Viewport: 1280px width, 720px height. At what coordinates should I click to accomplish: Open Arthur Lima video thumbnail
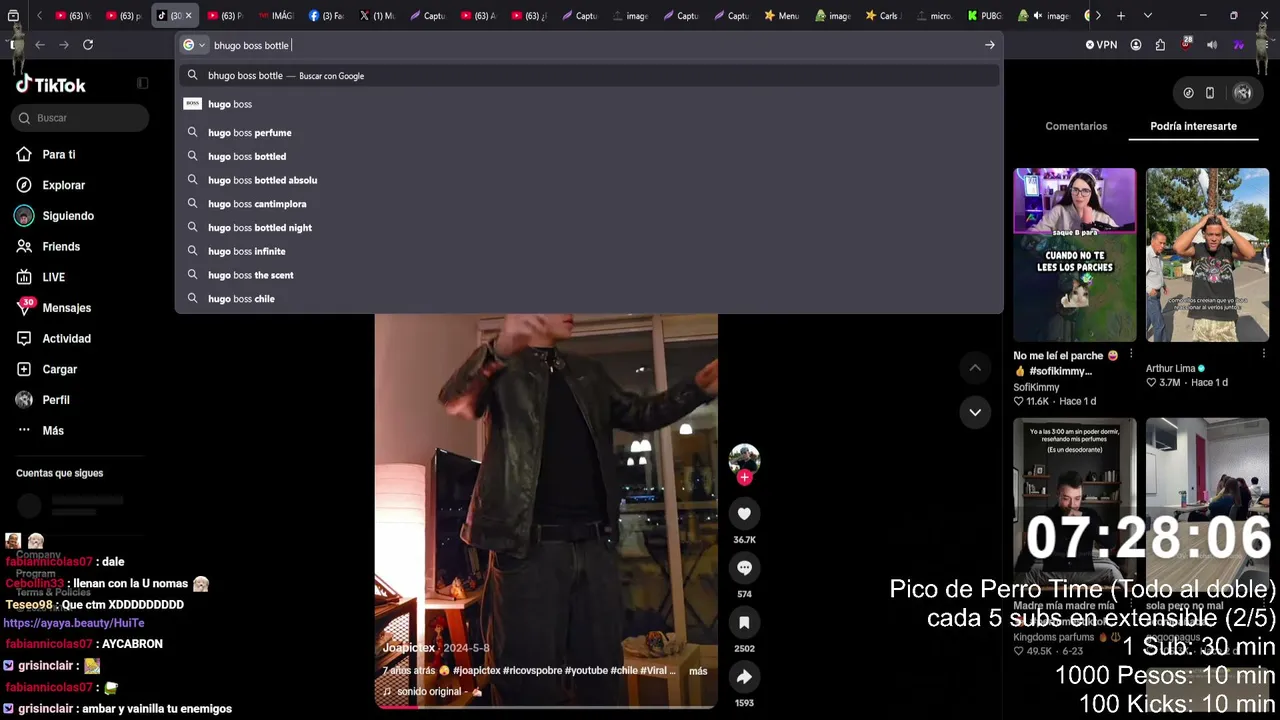pyautogui.click(x=1207, y=255)
